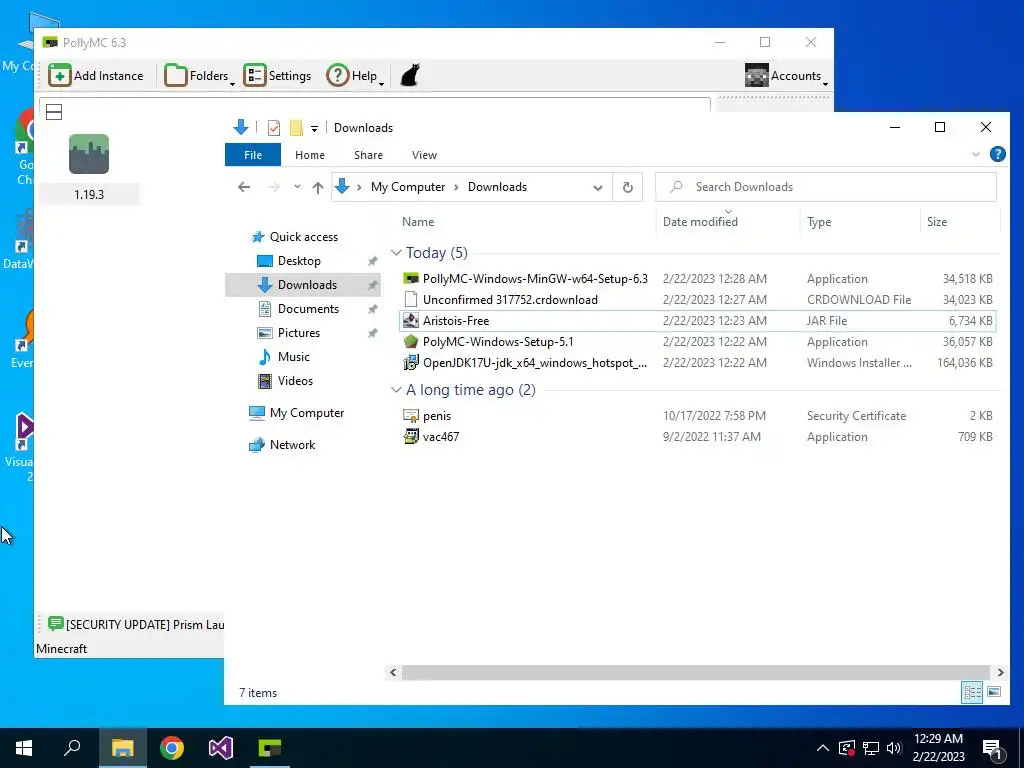Click Add Instance in PollyMC toolbar
The image size is (1024, 768).
[95, 76]
